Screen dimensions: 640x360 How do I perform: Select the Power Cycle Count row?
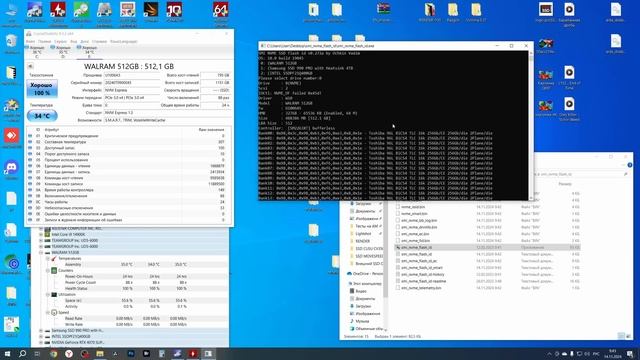coord(130,282)
